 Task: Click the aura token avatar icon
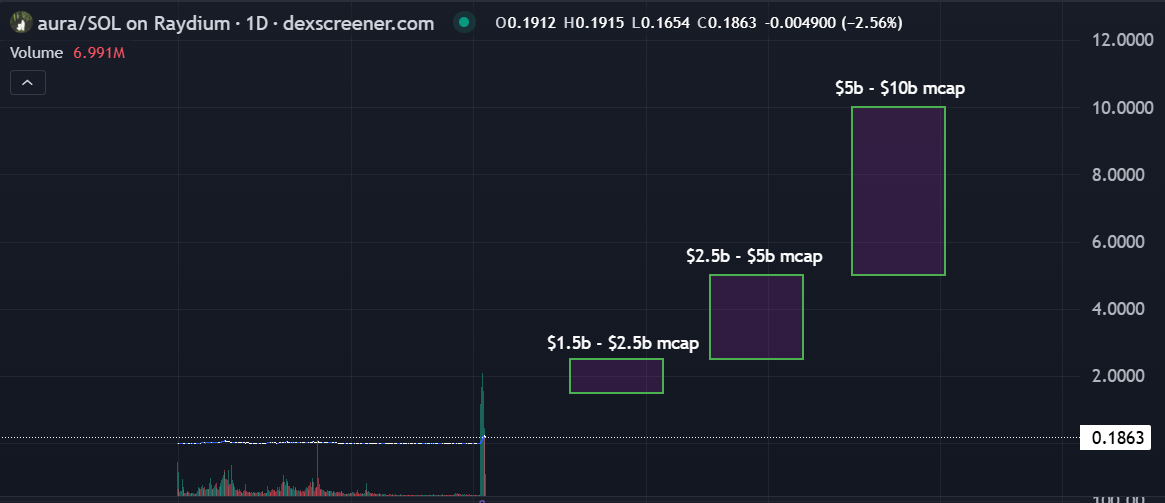pyautogui.click(x=22, y=23)
